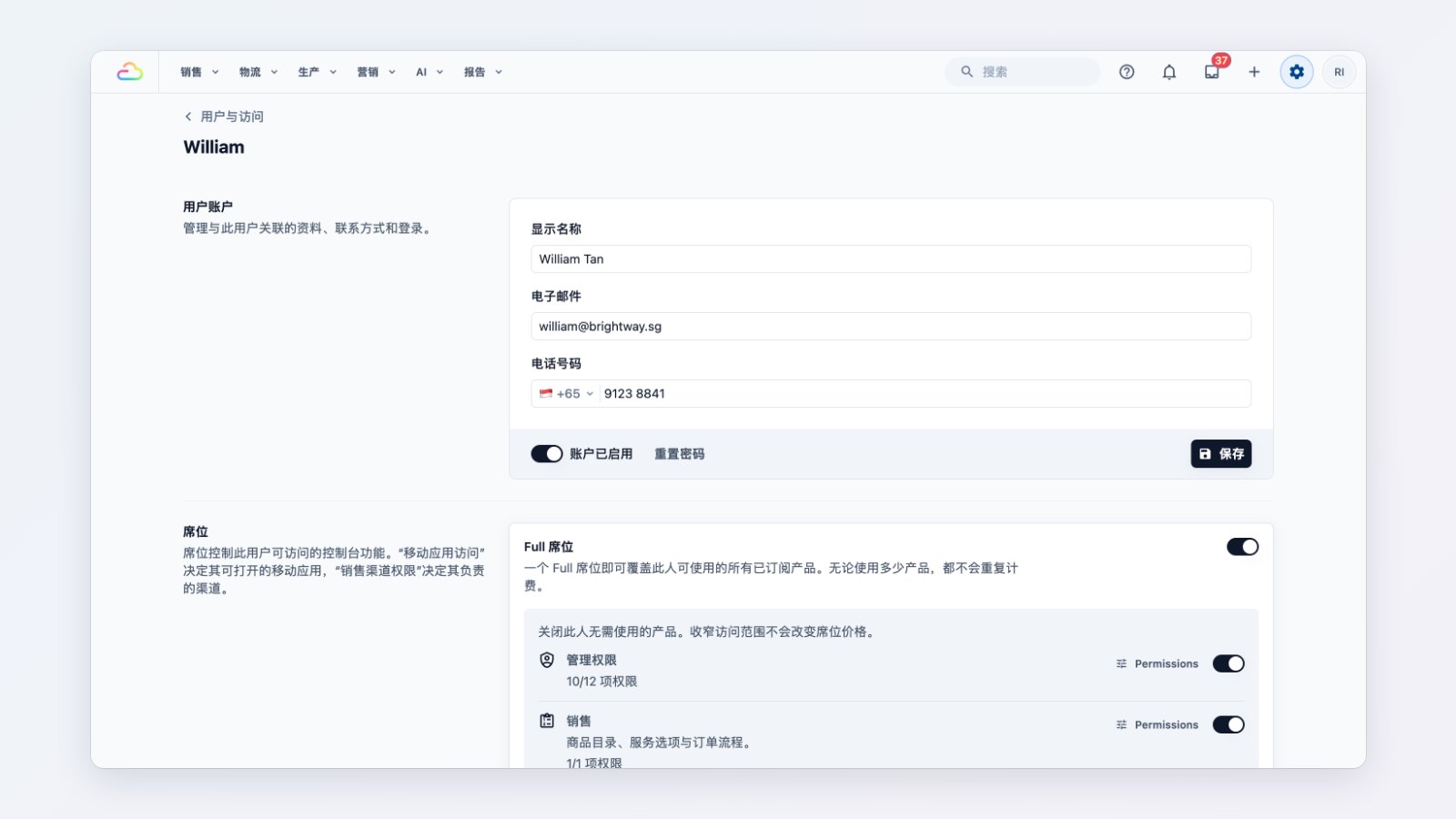1456x819 pixels.
Task: Open the help question mark icon
Action: (1127, 72)
